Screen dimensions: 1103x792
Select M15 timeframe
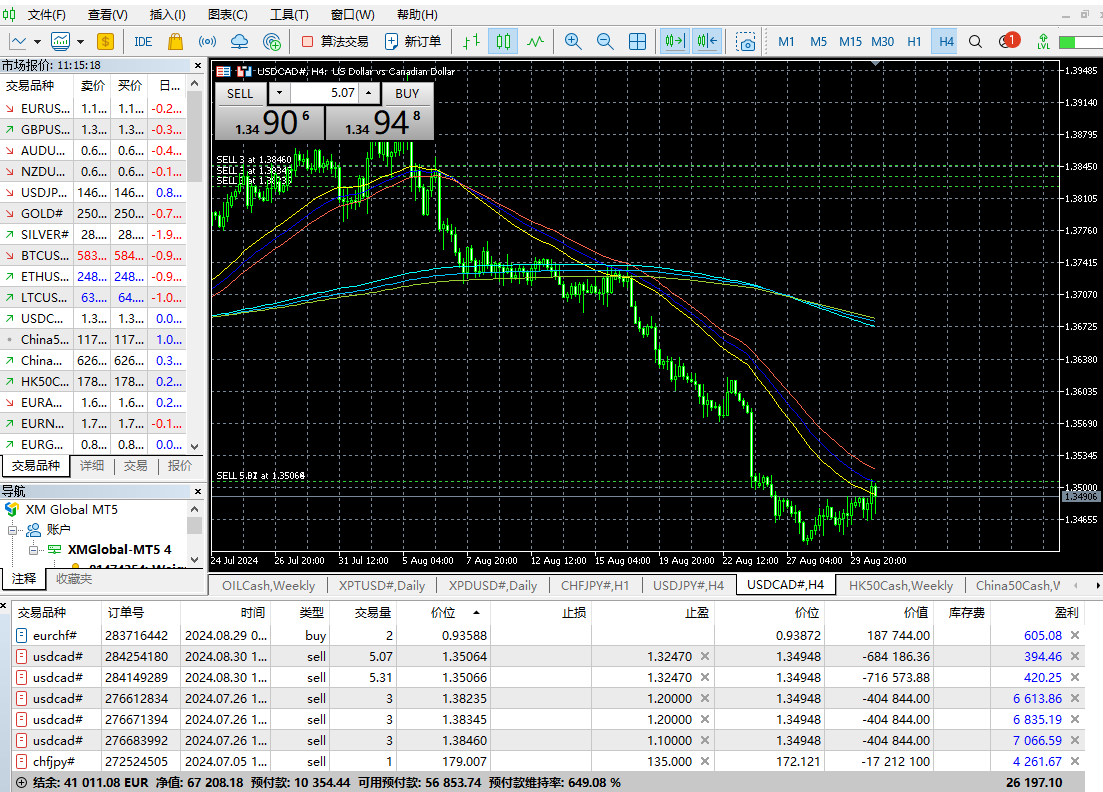click(850, 41)
